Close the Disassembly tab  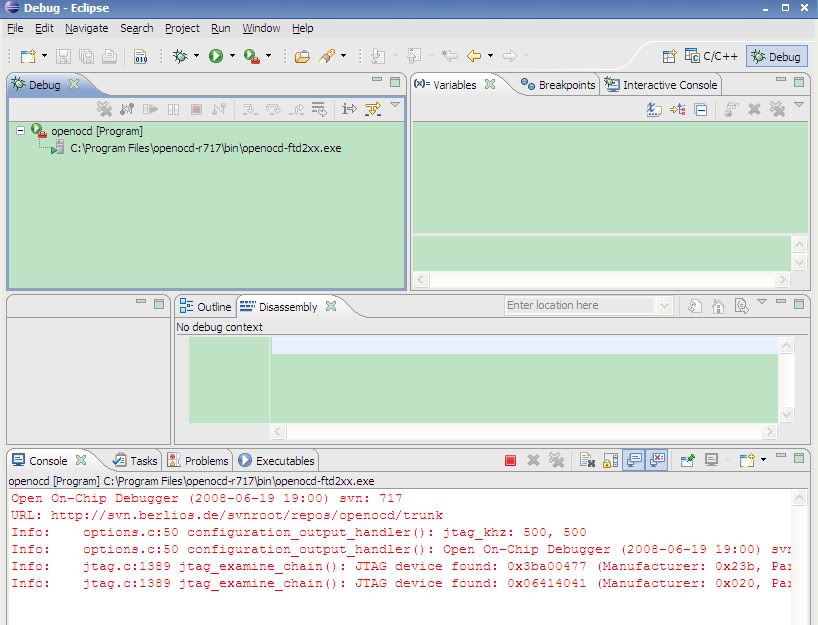(331, 306)
